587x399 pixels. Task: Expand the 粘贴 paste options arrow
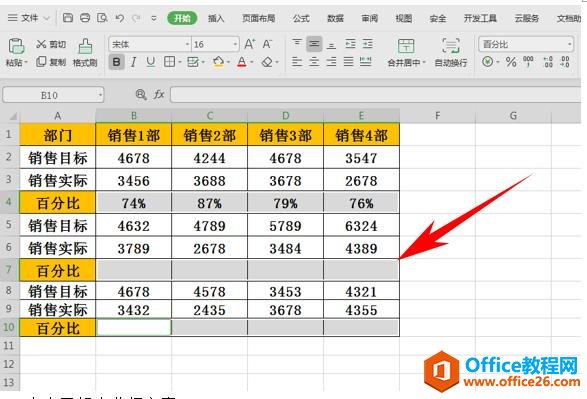(x=26, y=63)
